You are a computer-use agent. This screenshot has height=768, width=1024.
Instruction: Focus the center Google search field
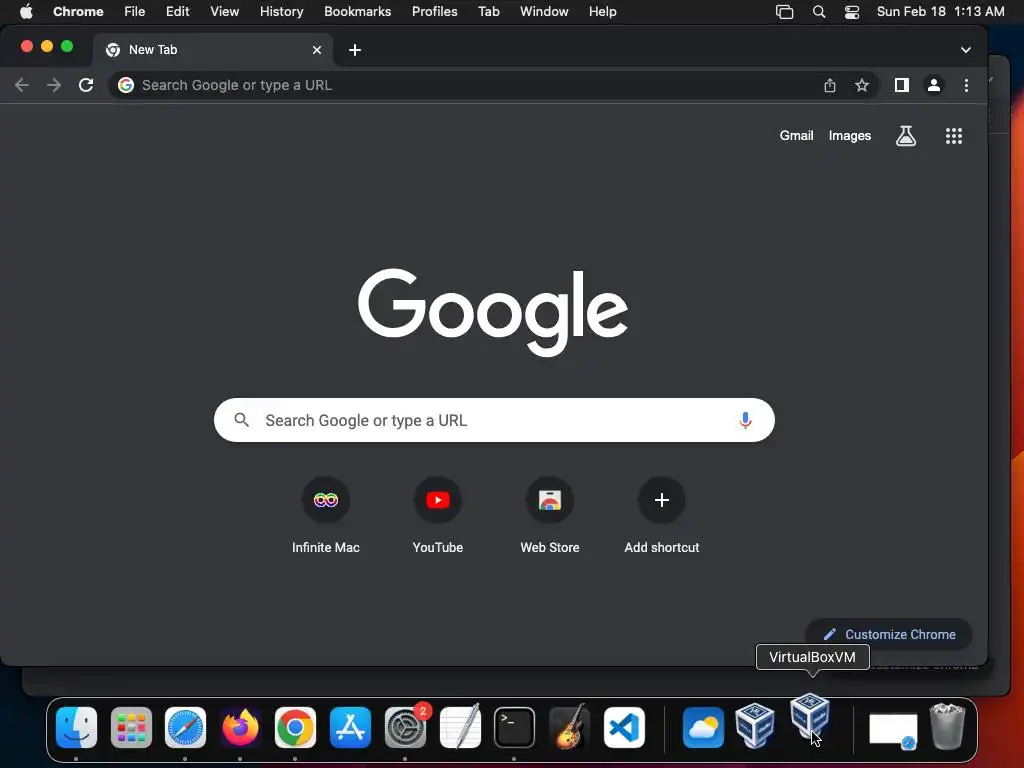(x=494, y=420)
